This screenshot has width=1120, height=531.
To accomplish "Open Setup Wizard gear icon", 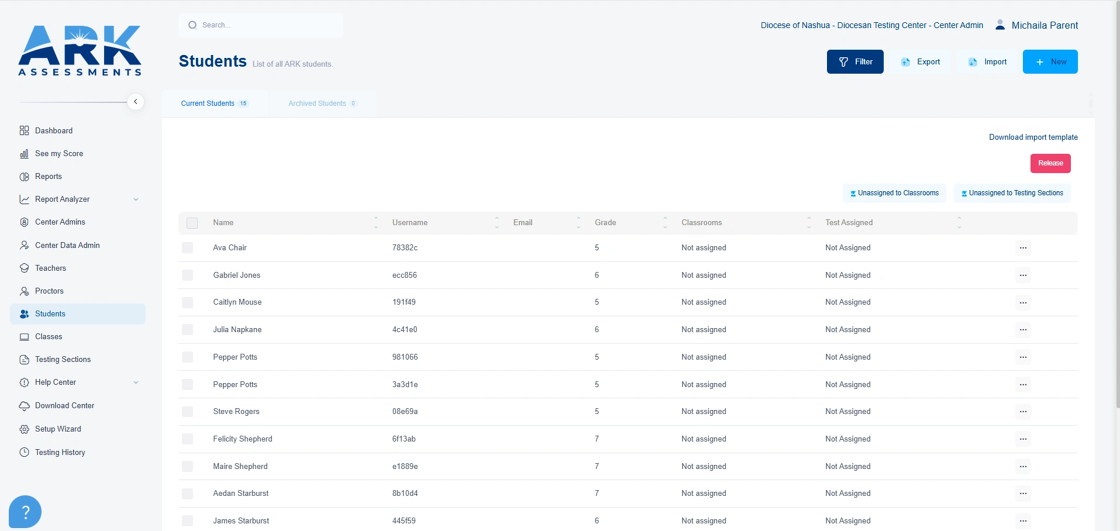I will coord(24,430).
